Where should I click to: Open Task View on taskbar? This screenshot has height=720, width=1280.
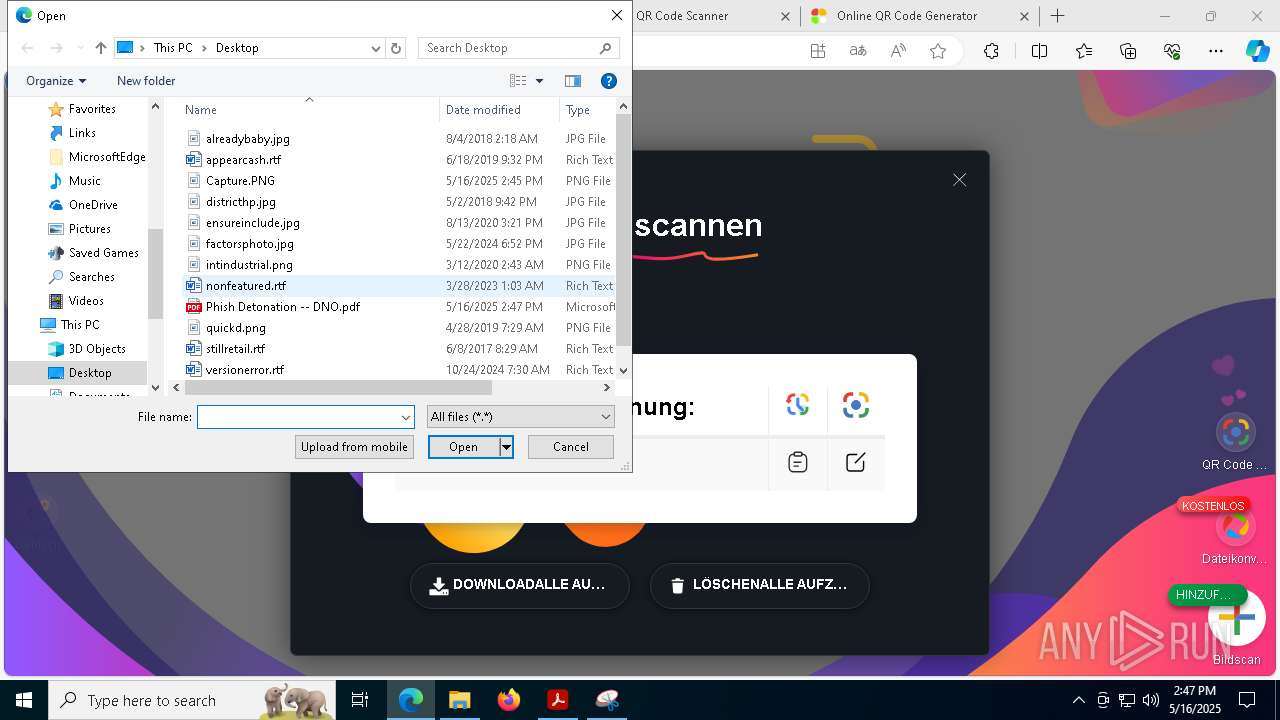pos(360,700)
